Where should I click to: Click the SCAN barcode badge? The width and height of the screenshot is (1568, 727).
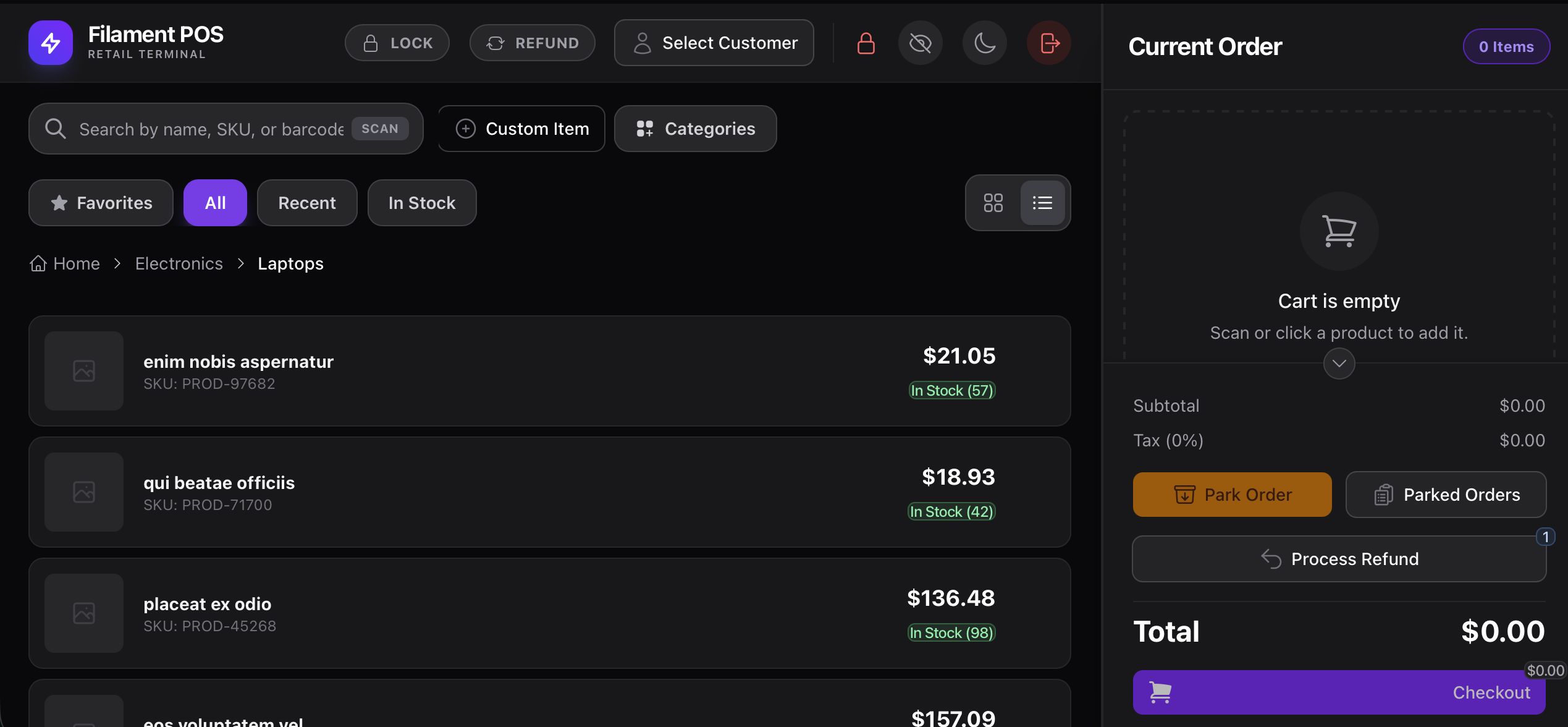[380, 129]
